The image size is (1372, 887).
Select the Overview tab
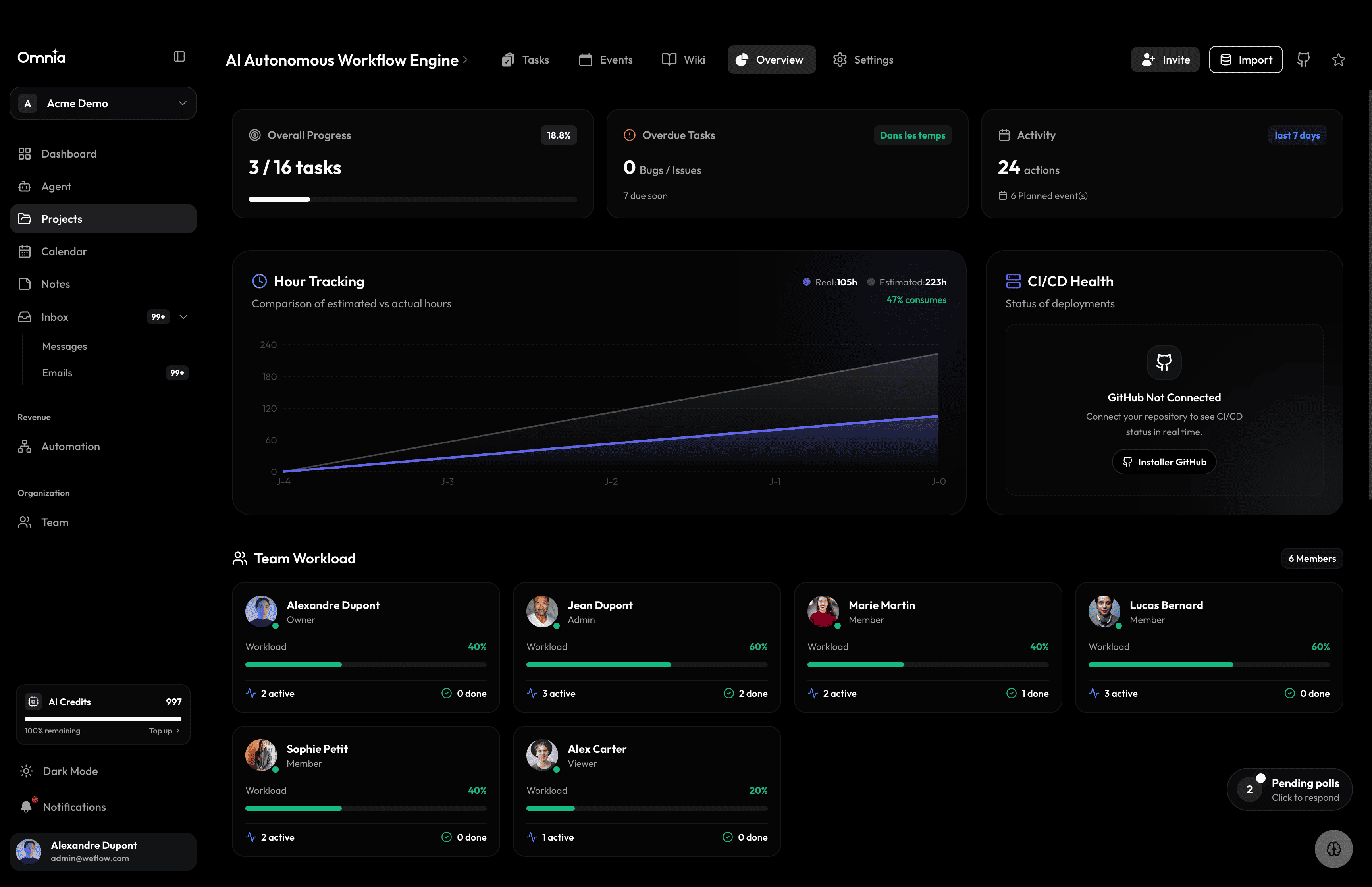pos(771,59)
